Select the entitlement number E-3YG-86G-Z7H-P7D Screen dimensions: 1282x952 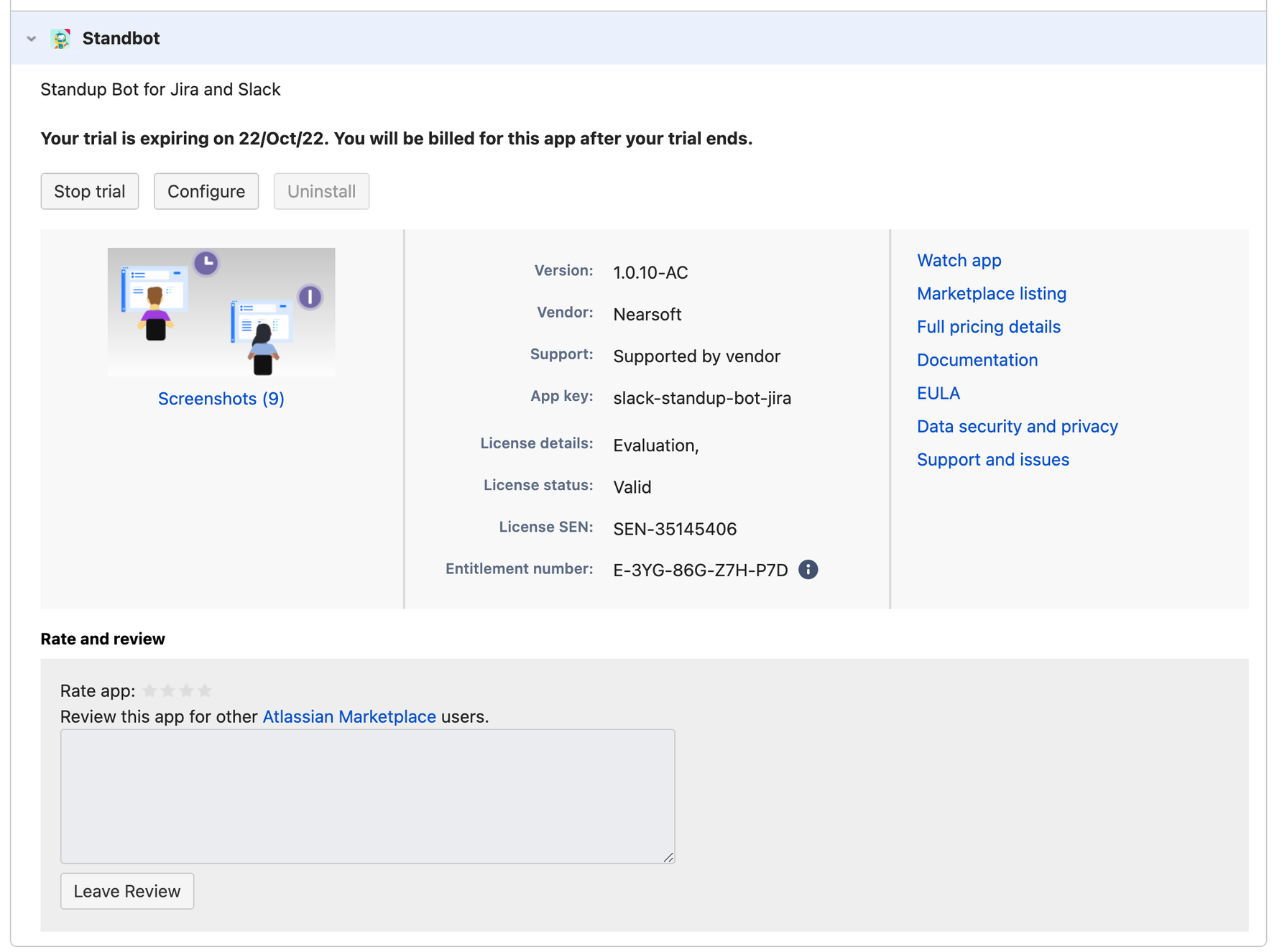point(701,570)
